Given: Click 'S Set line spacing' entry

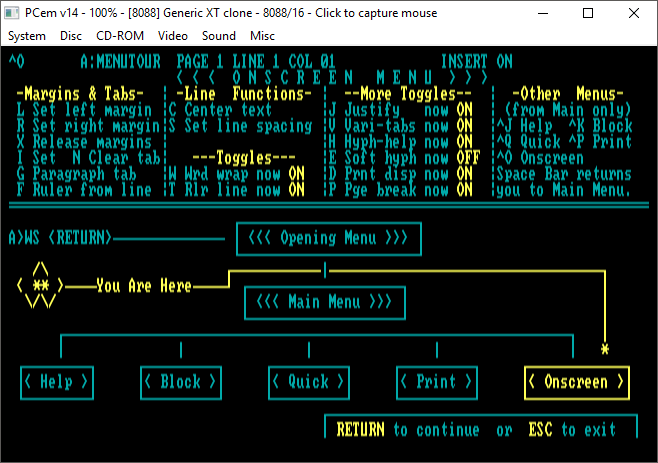Looking at the screenshot, I should point(240,126).
